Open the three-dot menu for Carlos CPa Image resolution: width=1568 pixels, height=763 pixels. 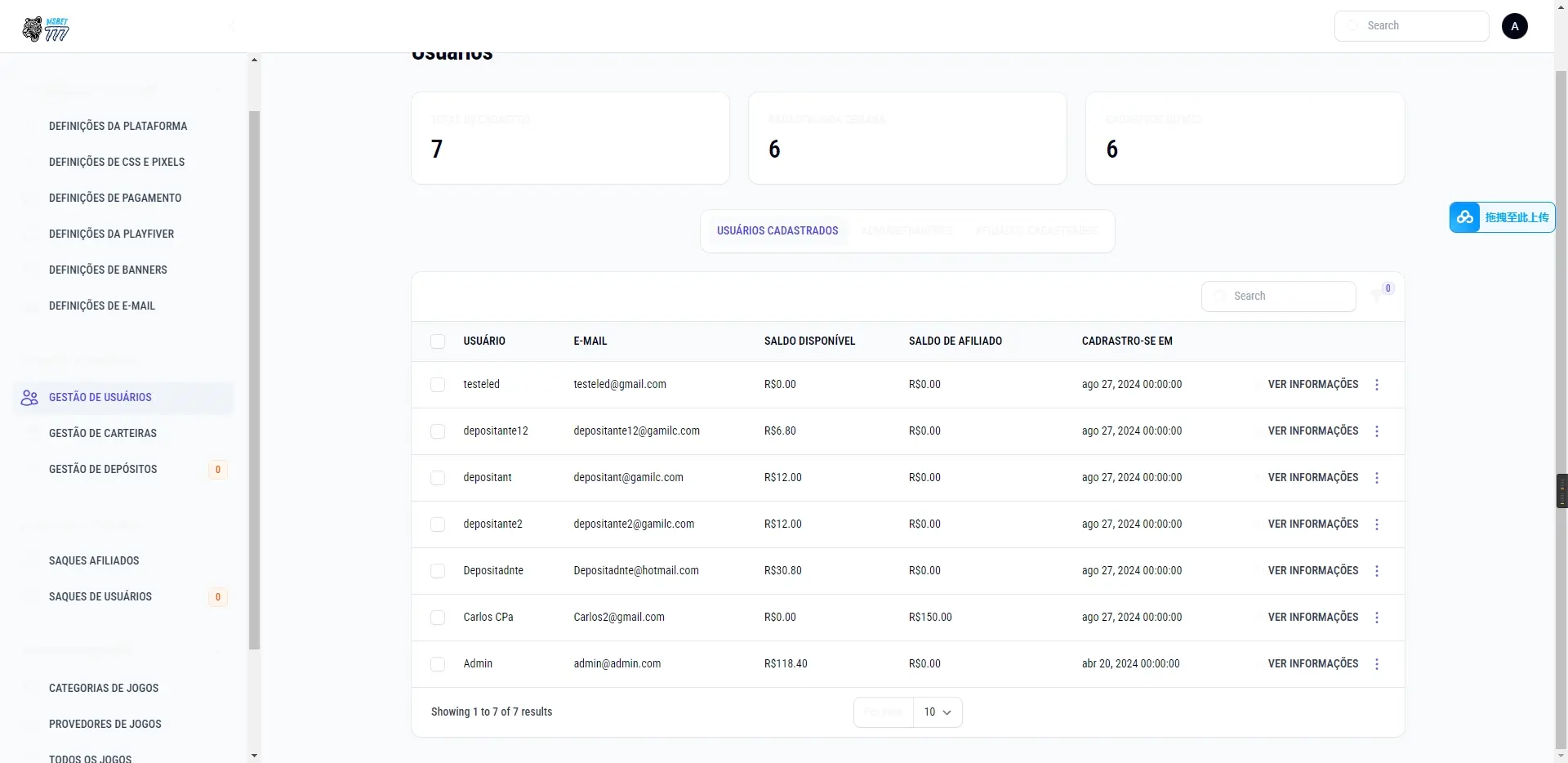(1377, 618)
